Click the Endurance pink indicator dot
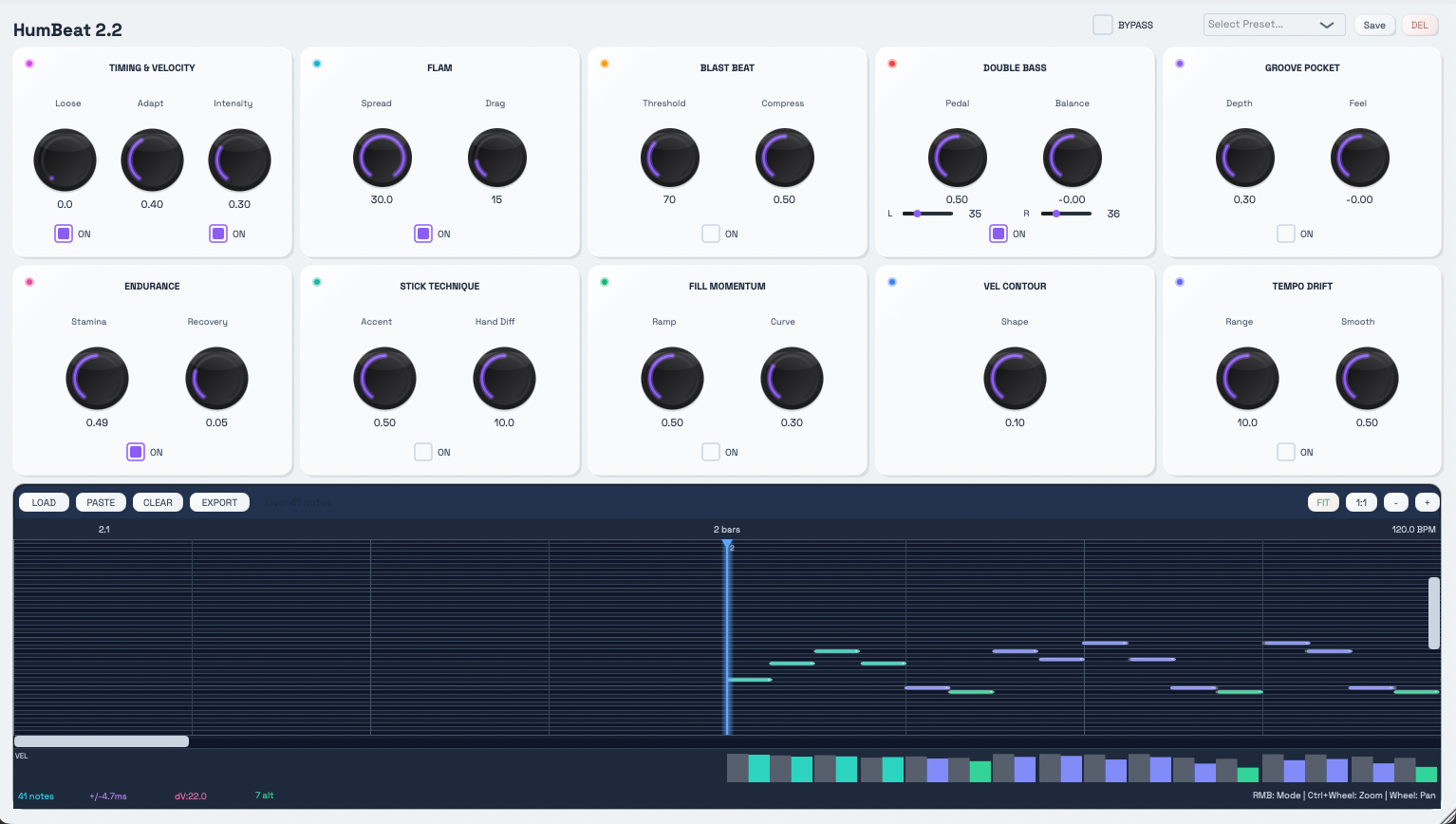 tap(29, 282)
